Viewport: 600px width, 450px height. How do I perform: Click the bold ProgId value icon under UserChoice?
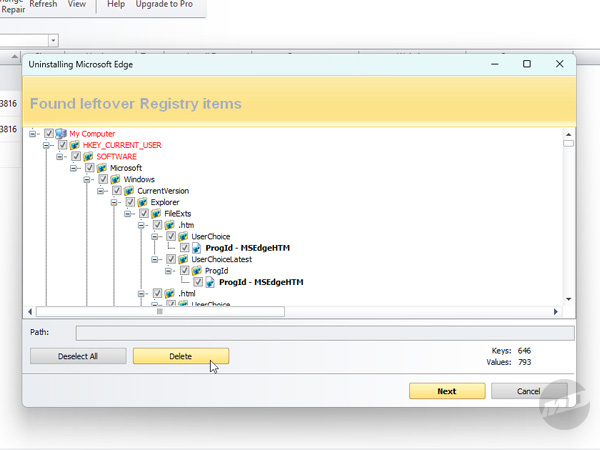pos(198,248)
